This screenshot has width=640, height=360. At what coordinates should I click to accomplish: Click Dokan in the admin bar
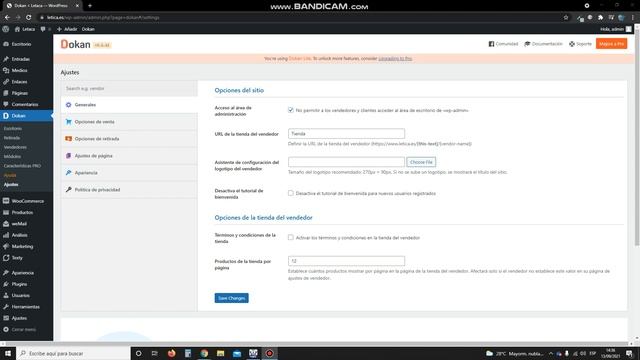pos(88,29)
